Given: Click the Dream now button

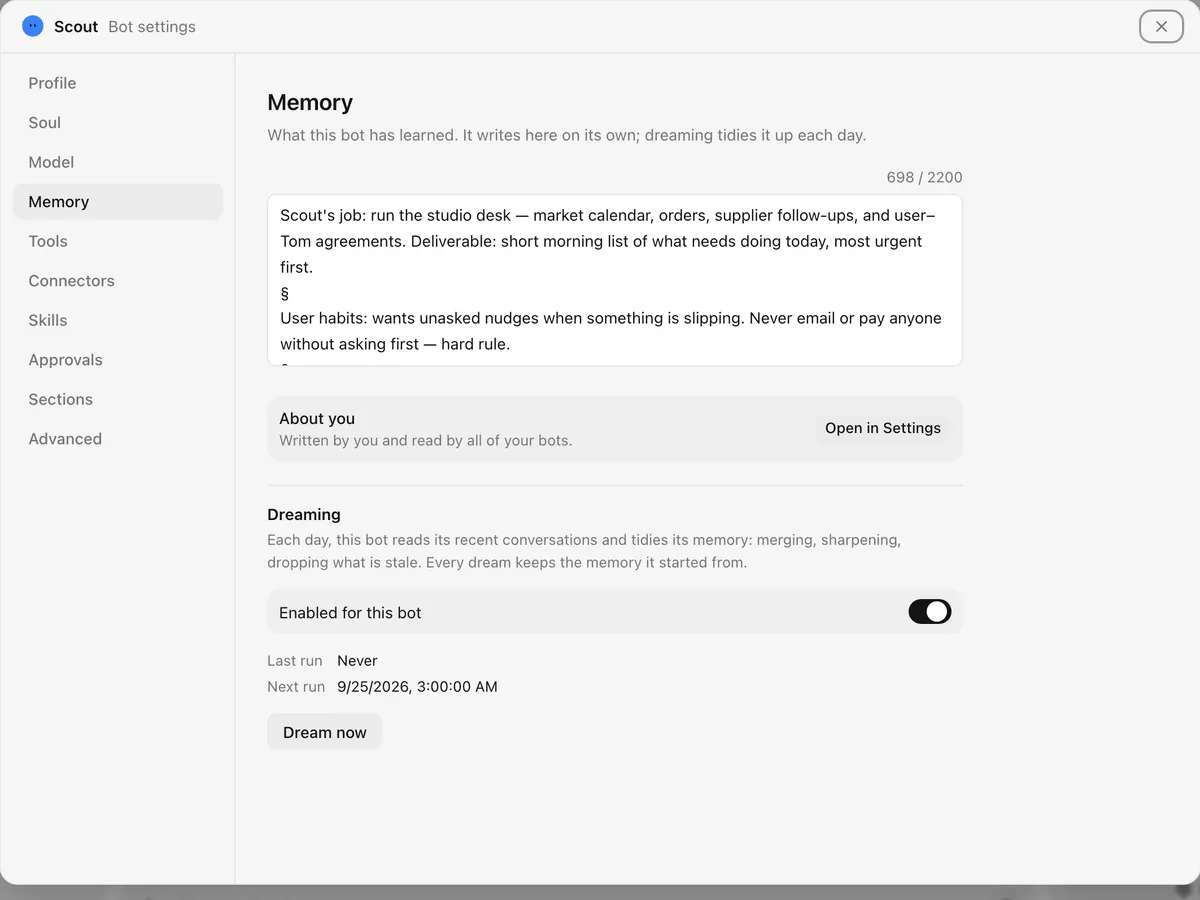Looking at the screenshot, I should pos(325,732).
